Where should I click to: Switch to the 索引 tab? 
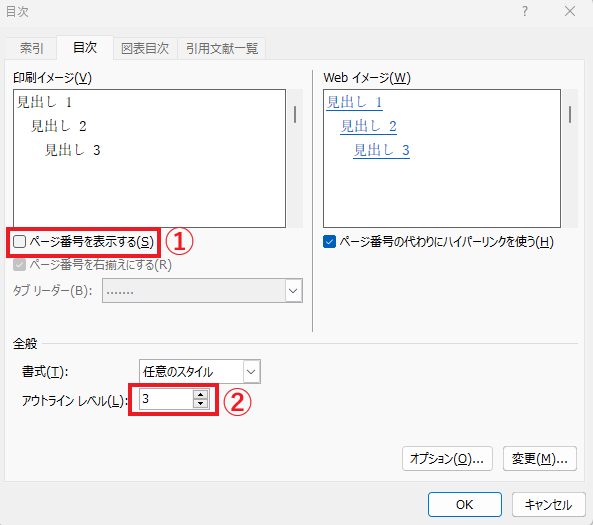tap(31, 48)
